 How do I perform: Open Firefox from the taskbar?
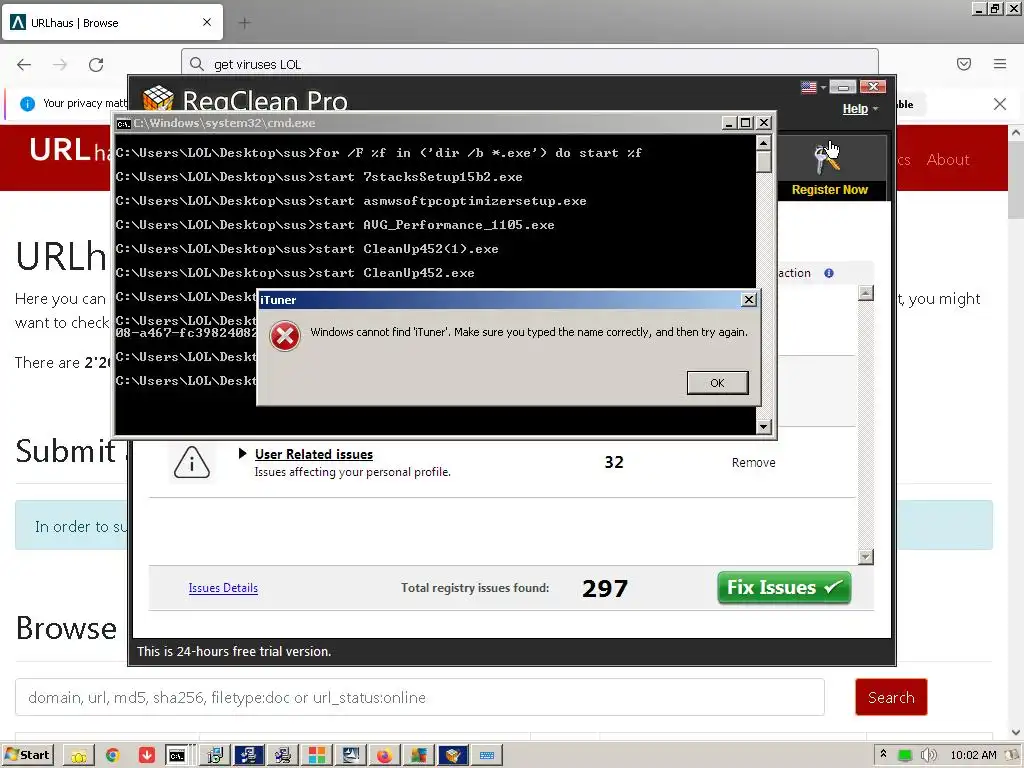[x=384, y=756]
